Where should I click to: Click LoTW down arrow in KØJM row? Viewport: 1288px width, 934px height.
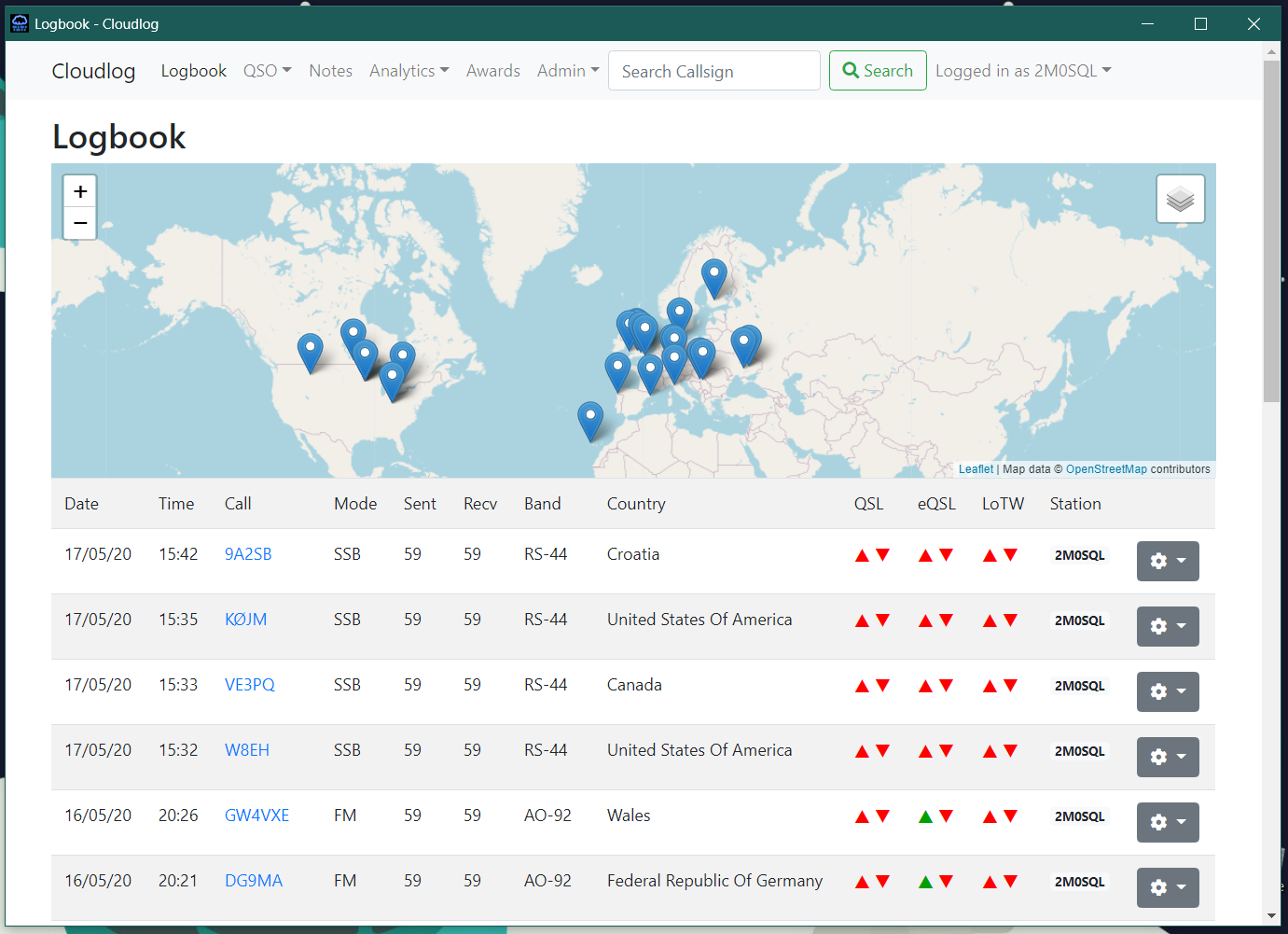1010,620
